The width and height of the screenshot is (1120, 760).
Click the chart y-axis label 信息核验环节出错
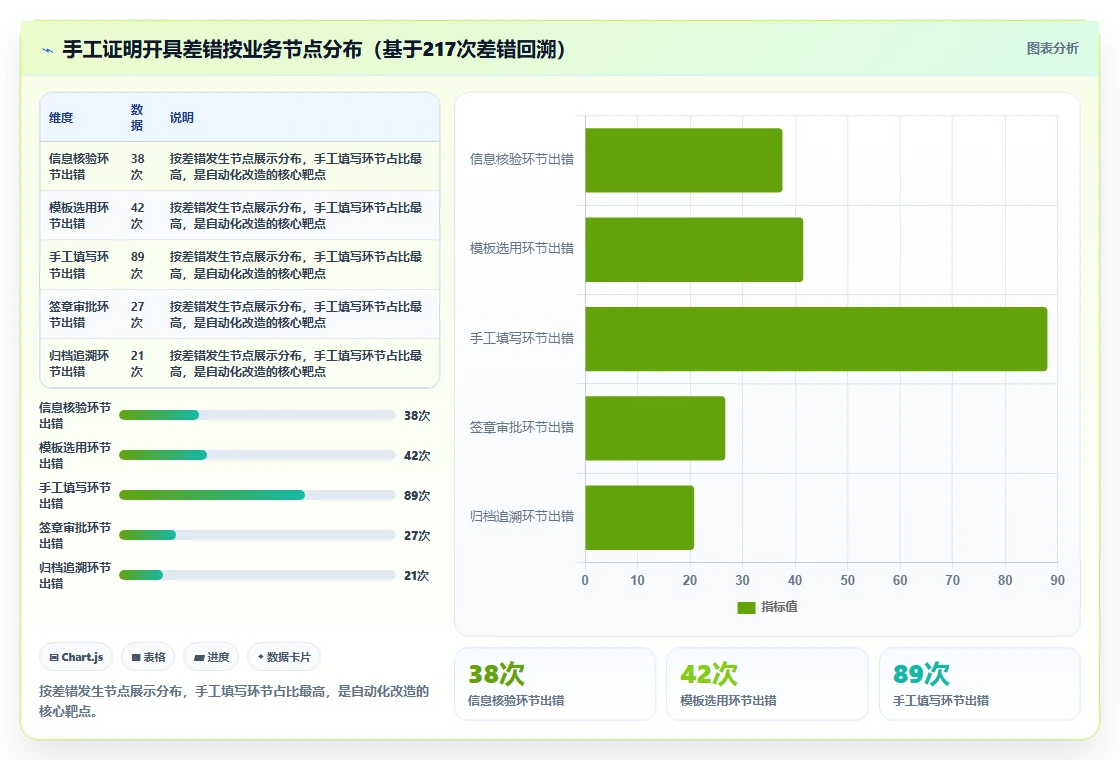coord(521,159)
